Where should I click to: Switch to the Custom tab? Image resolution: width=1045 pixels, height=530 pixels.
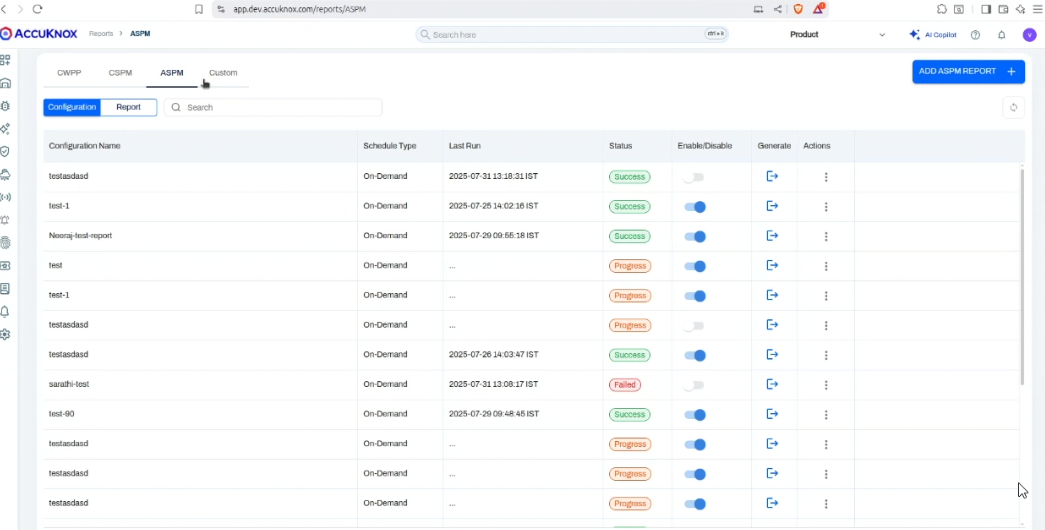tap(223, 73)
